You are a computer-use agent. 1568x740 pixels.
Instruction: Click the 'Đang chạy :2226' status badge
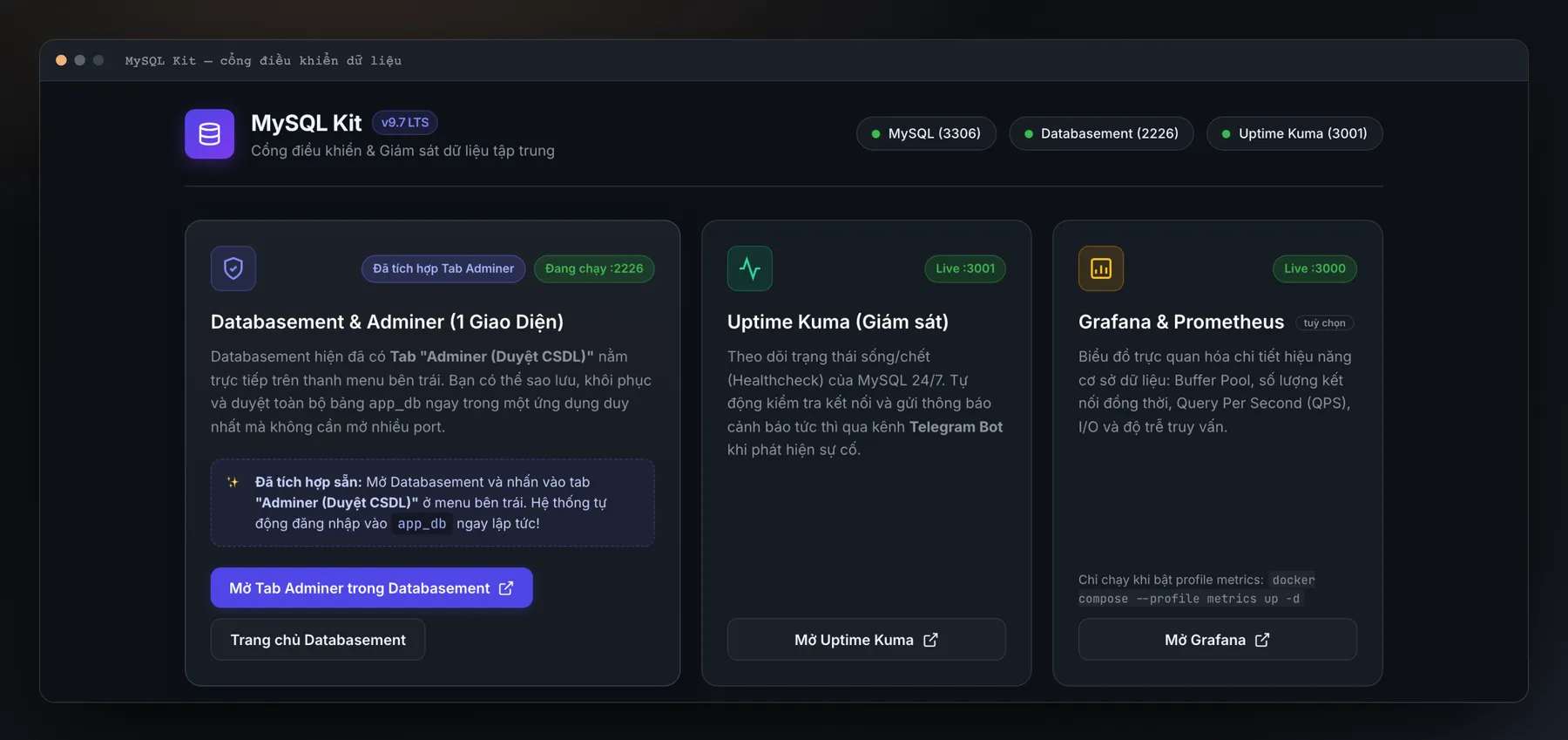pos(594,268)
